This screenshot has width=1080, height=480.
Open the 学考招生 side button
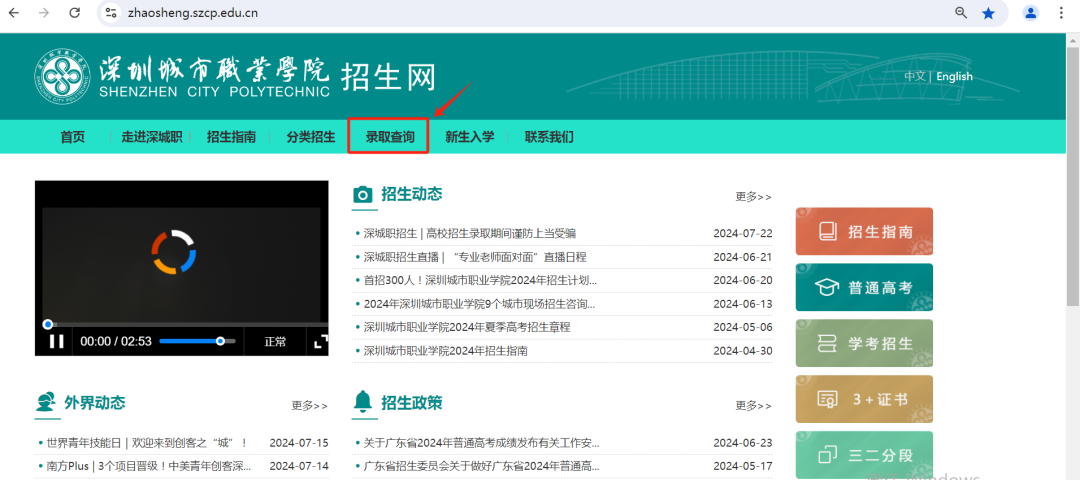(864, 343)
